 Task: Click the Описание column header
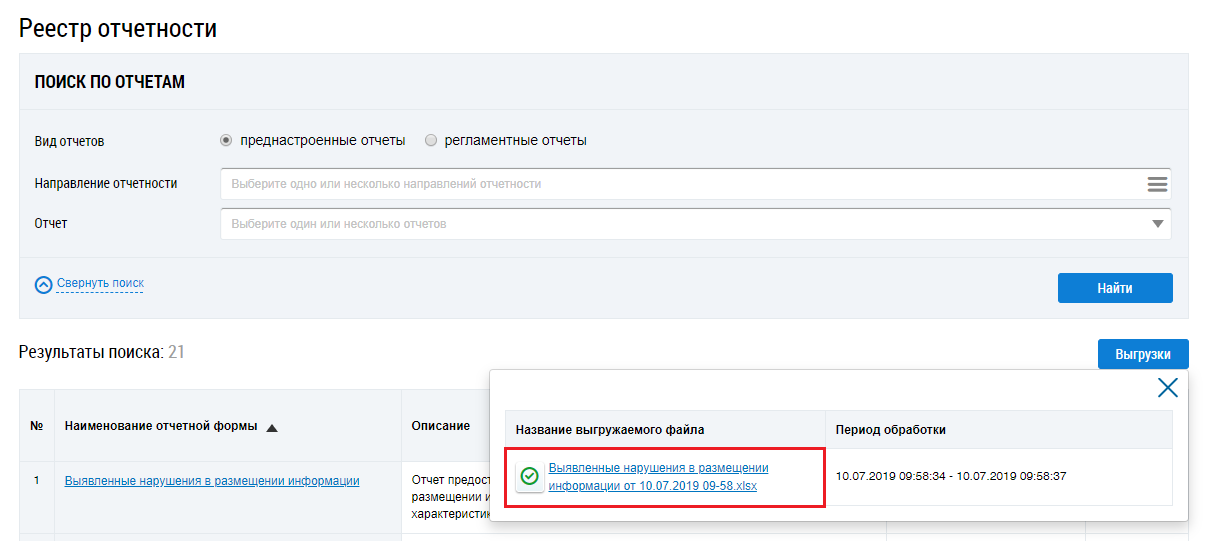click(x=440, y=426)
